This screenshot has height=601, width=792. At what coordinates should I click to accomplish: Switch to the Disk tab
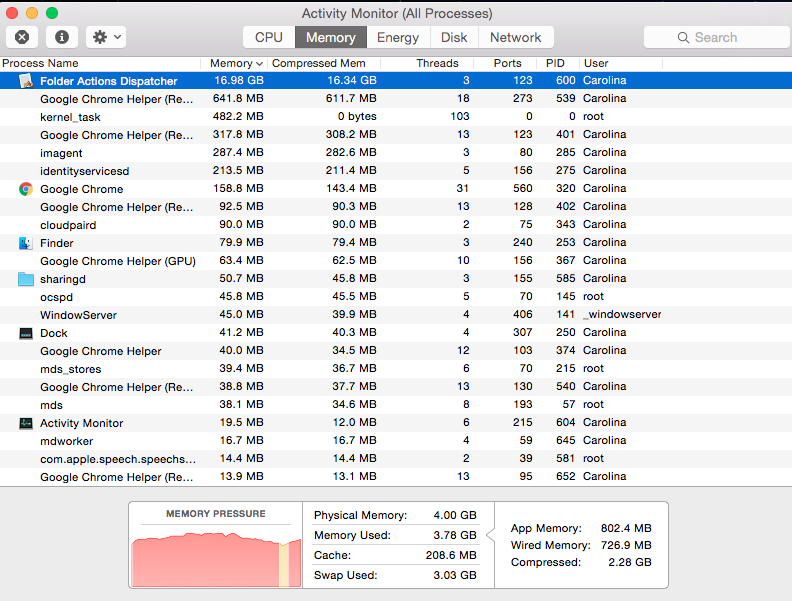(x=454, y=37)
